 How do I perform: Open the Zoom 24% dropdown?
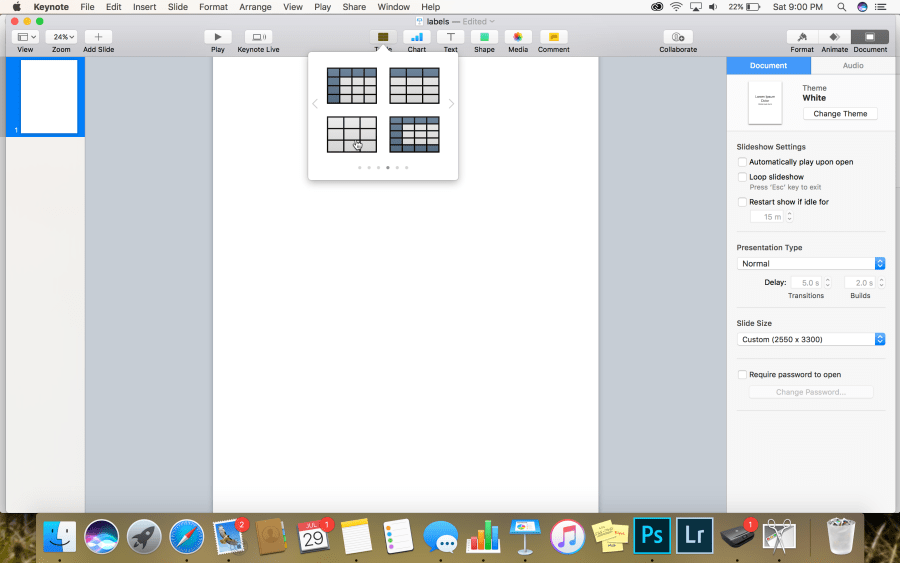point(61,37)
